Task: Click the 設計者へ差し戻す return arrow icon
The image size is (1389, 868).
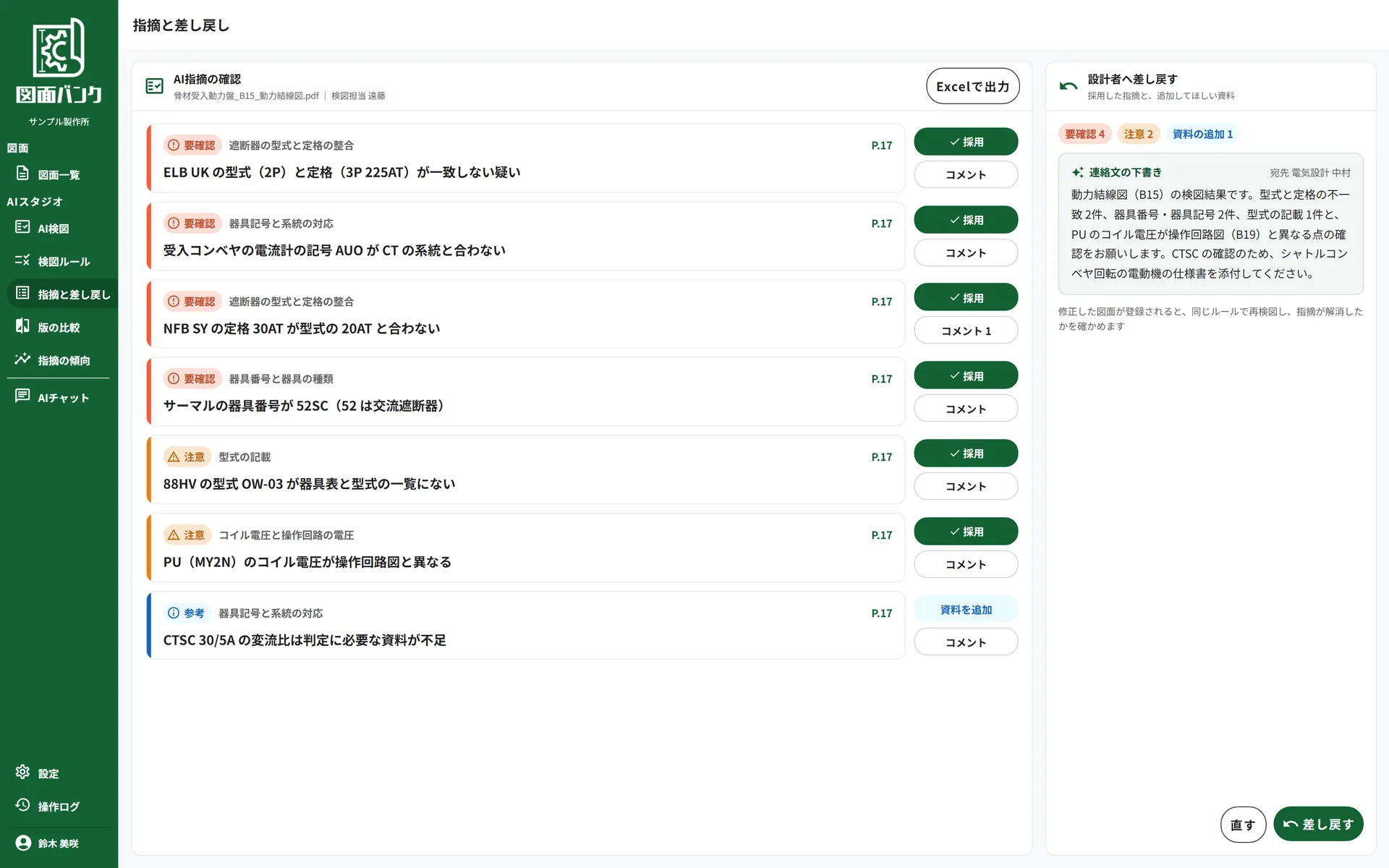Action: point(1069,86)
